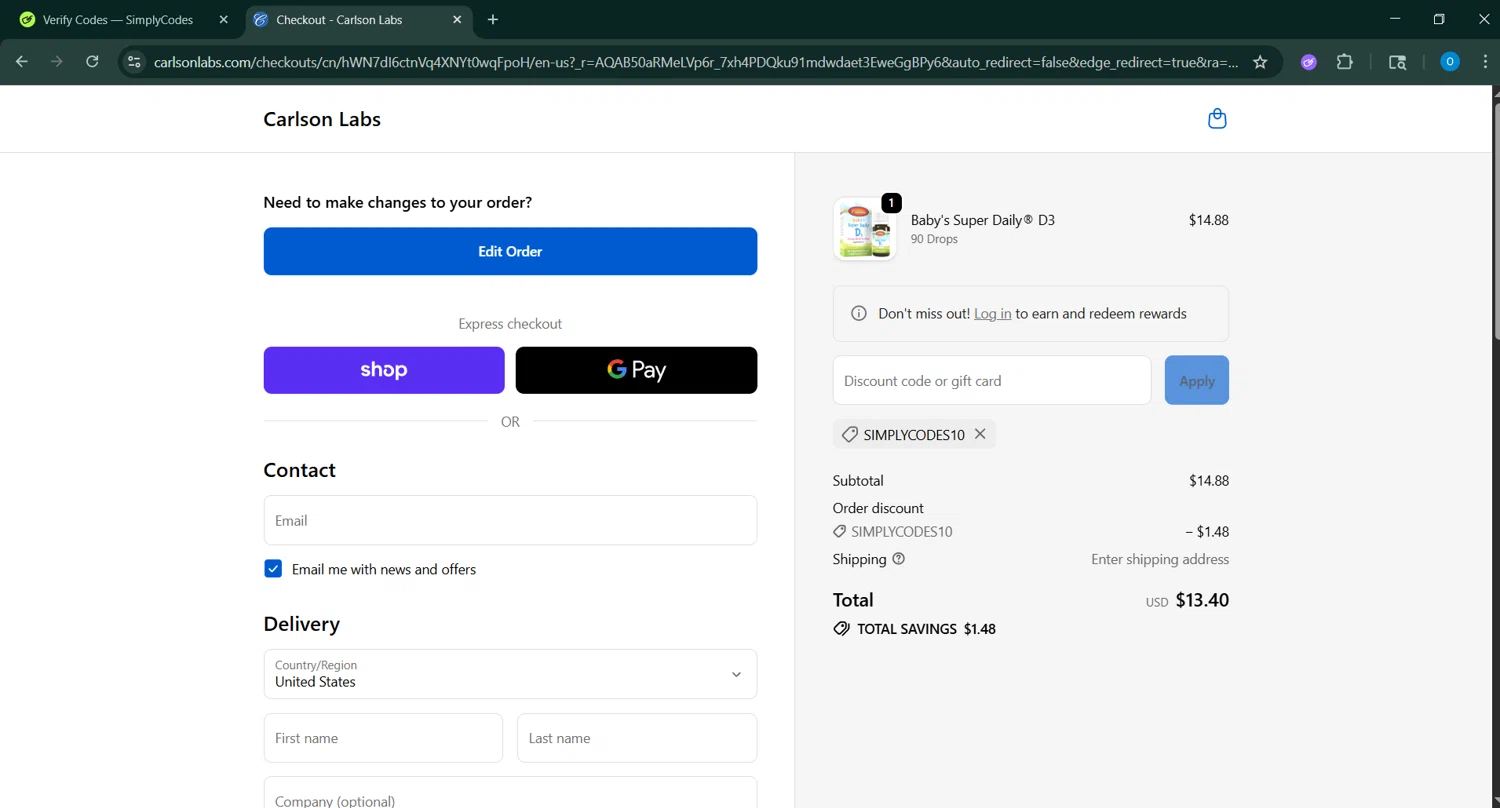Click the Log in link for rewards
The width and height of the screenshot is (1500, 808).
coord(992,314)
